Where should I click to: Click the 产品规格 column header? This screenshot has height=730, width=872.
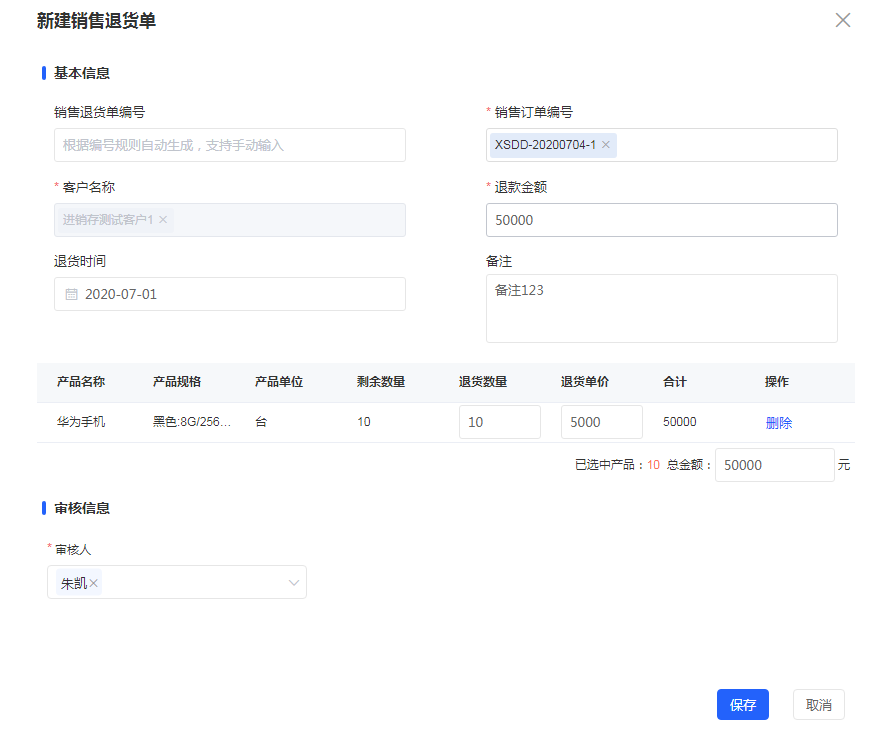tap(177, 381)
